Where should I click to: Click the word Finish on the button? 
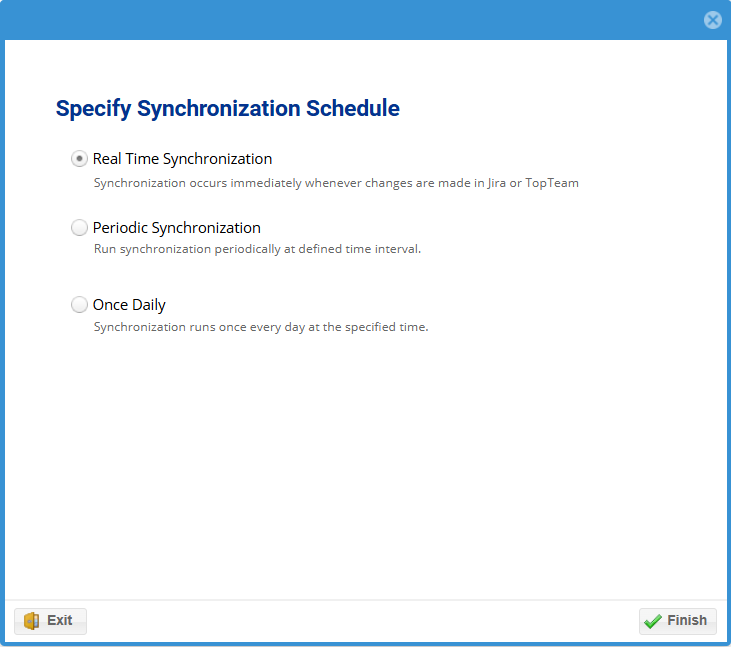[687, 621]
